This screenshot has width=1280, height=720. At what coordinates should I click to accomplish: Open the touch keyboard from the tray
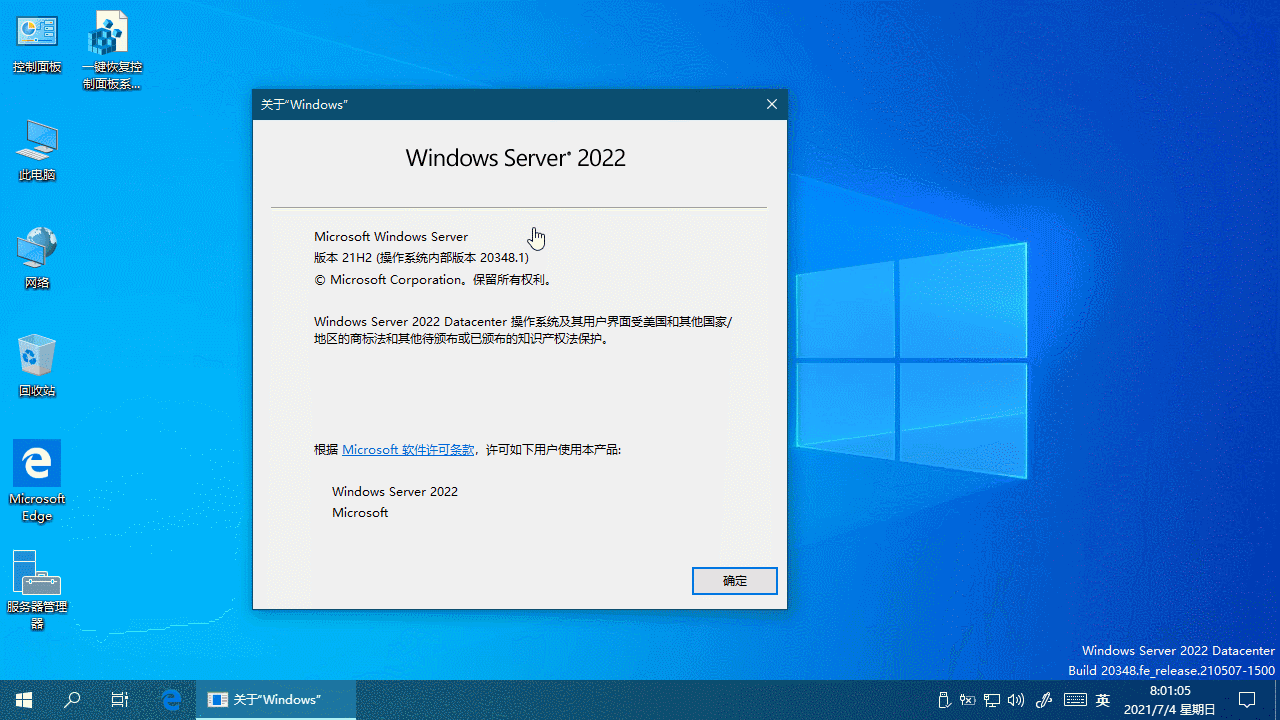1075,700
